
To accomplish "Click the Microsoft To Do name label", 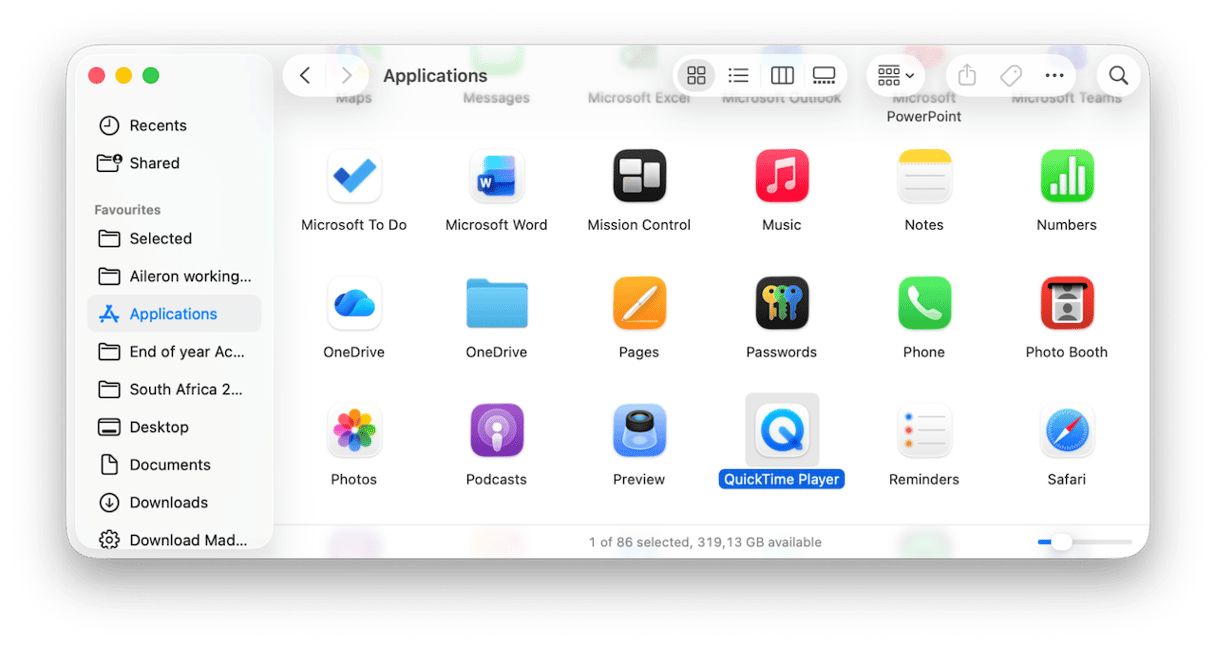I will click(x=354, y=225).
